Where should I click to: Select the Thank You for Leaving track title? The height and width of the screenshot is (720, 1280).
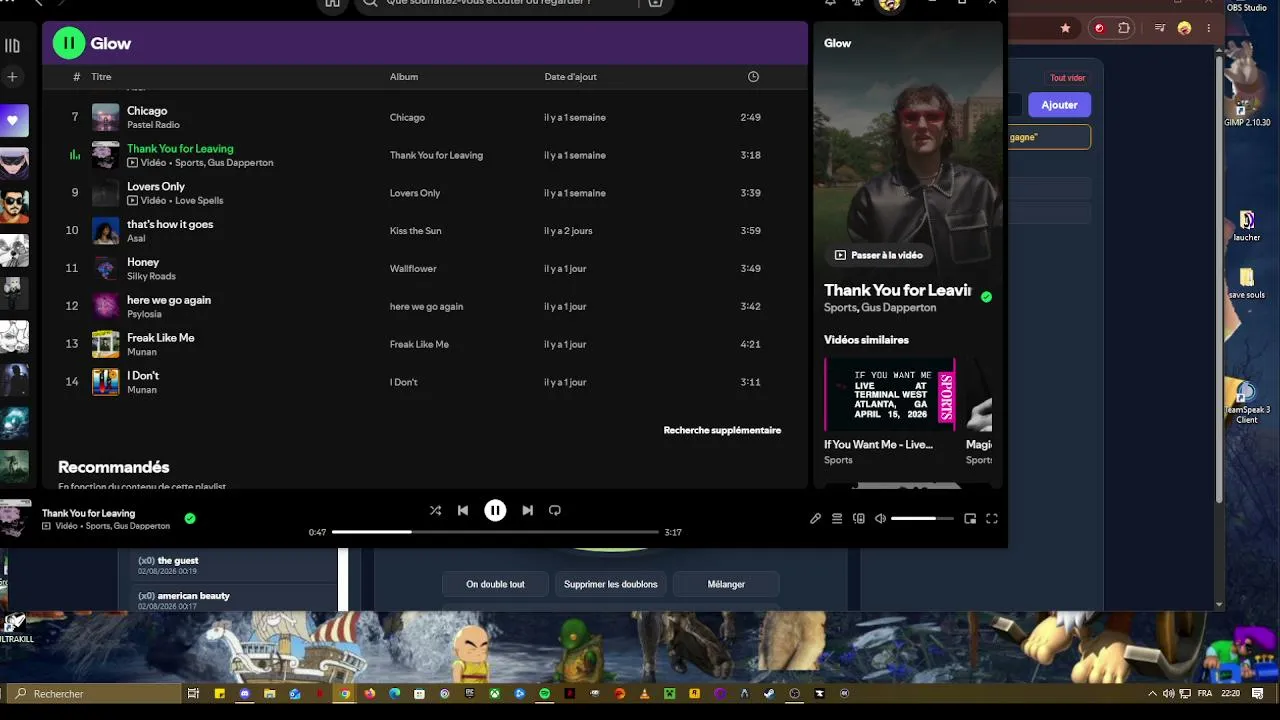[x=180, y=148]
